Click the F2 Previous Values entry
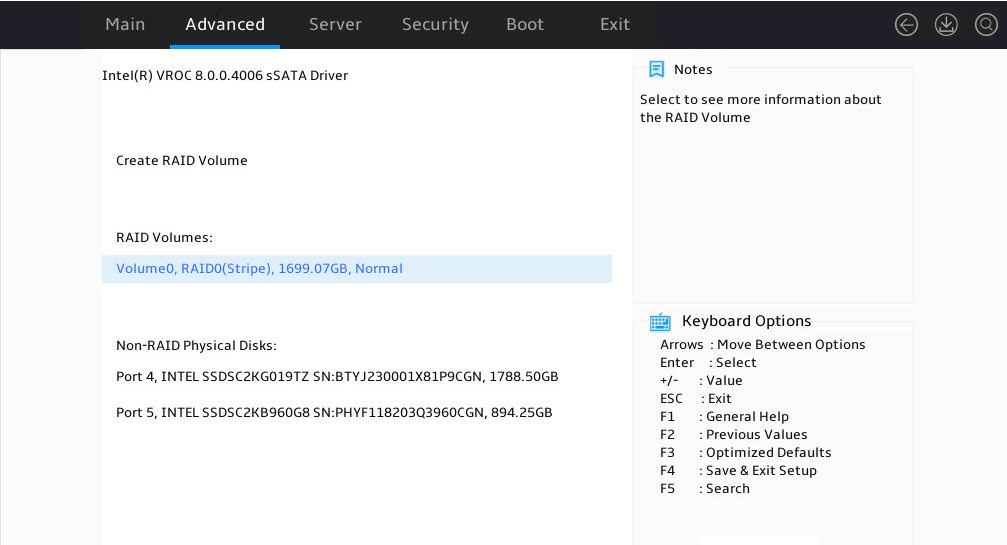Image resolution: width=1007 pixels, height=545 pixels. click(733, 435)
